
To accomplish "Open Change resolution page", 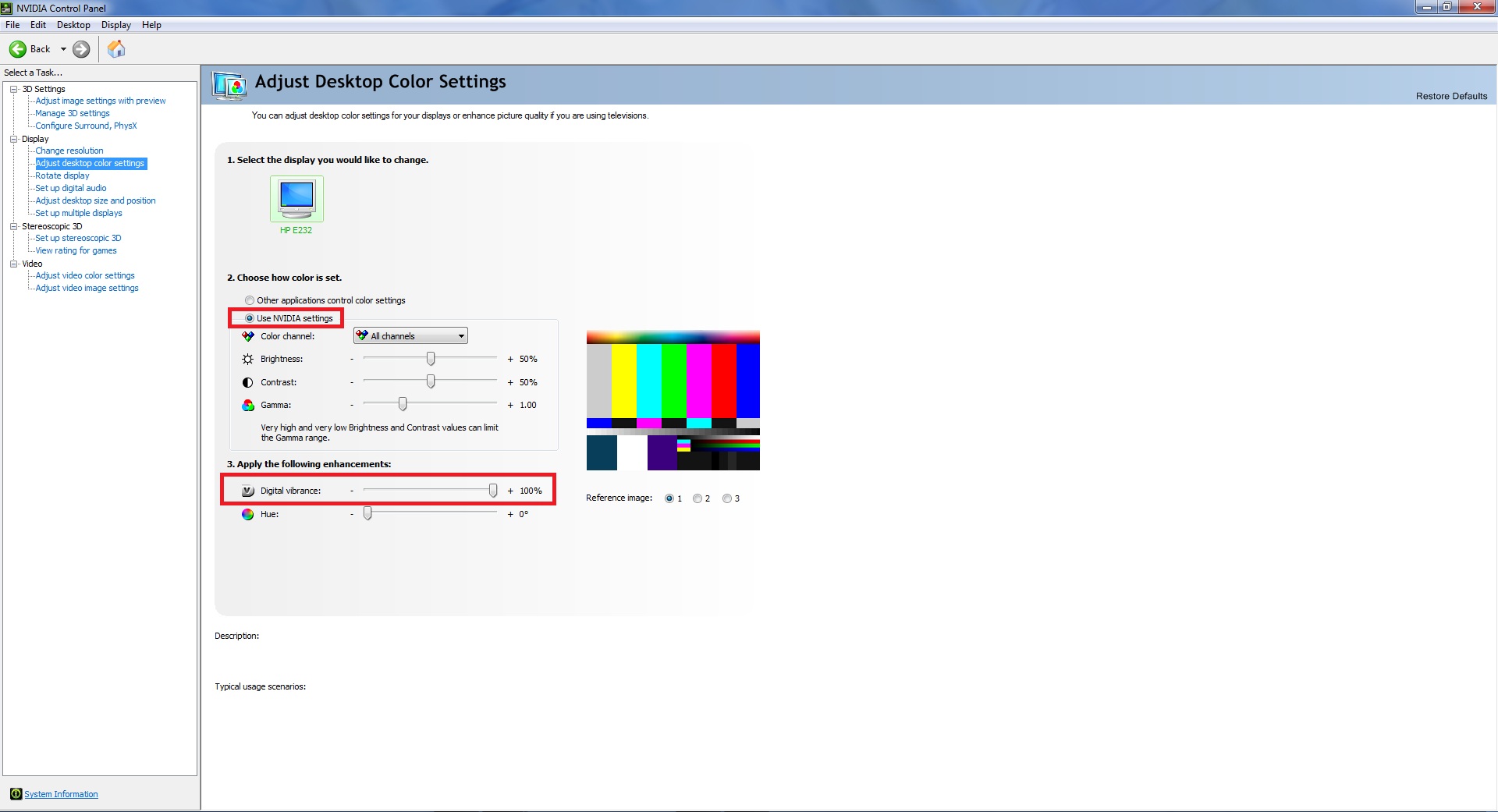I will pos(69,151).
